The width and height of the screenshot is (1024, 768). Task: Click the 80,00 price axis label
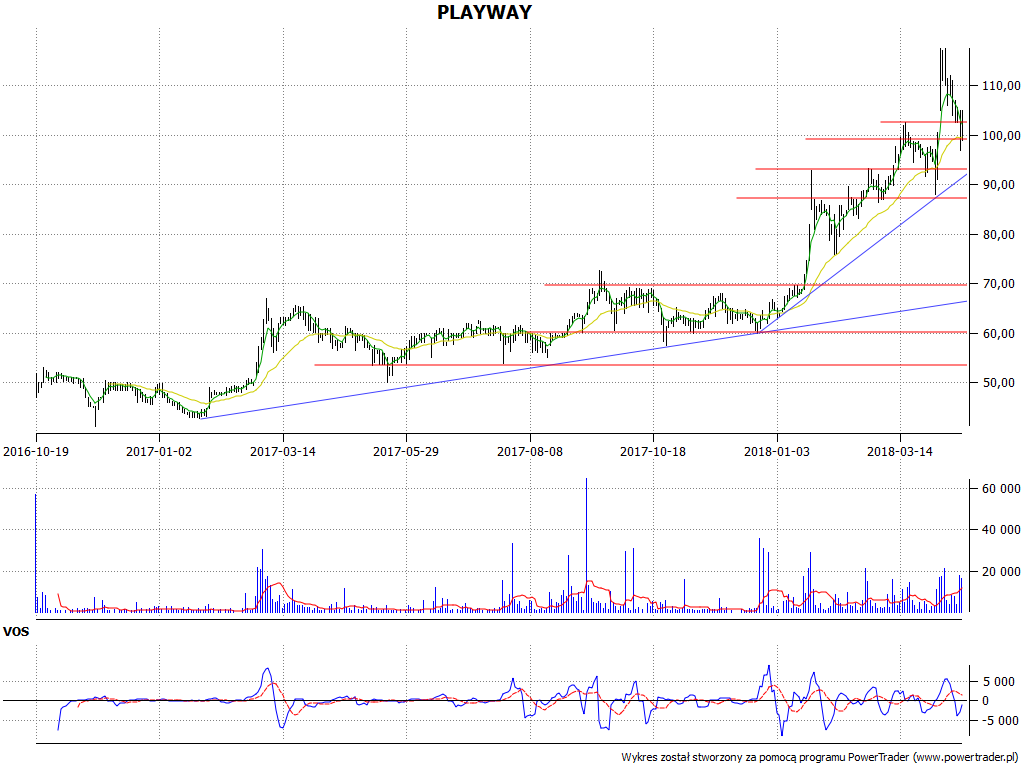click(999, 234)
